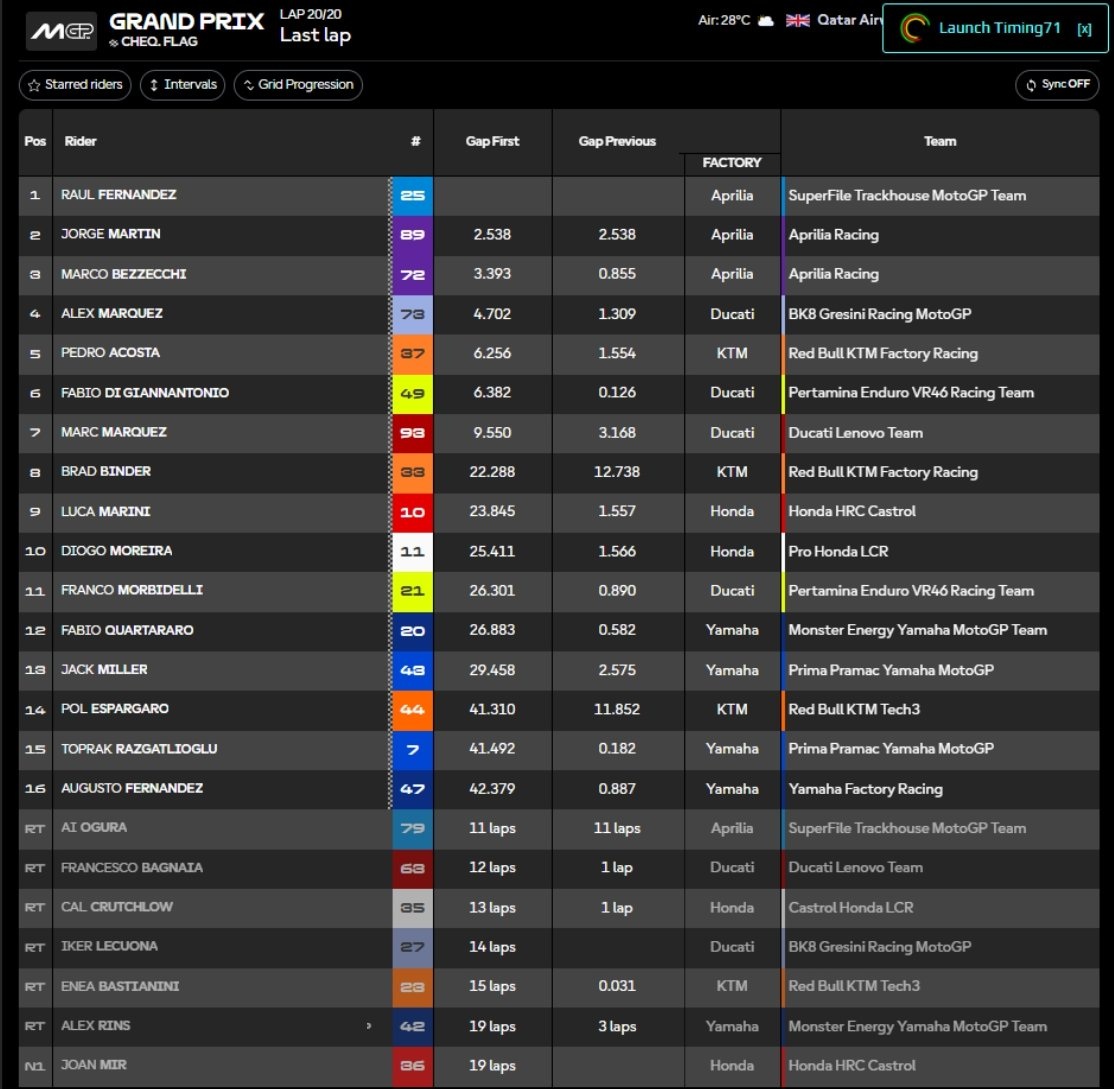The height and width of the screenshot is (1089, 1114).
Task: Click the FACTORY sub-header
Action: 732,163
